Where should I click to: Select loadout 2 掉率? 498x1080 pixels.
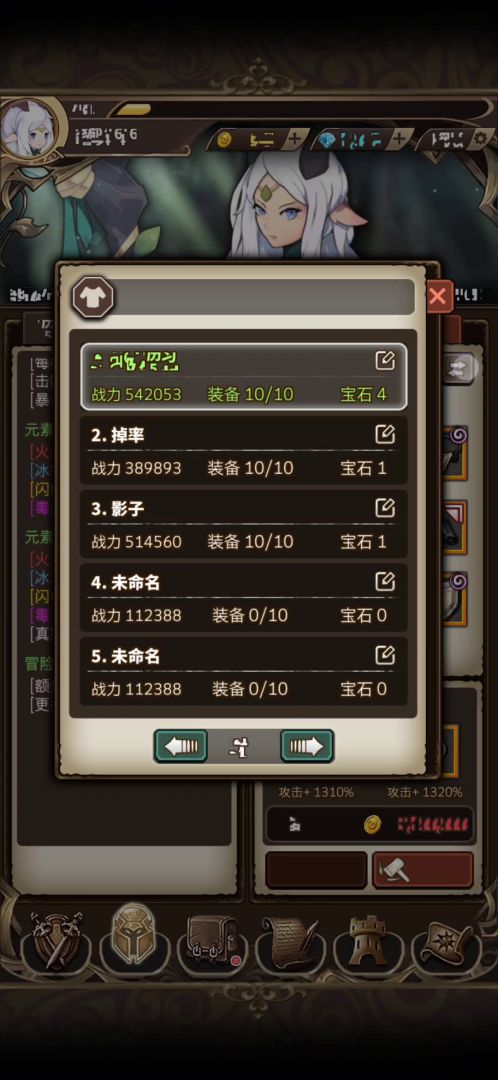243,450
